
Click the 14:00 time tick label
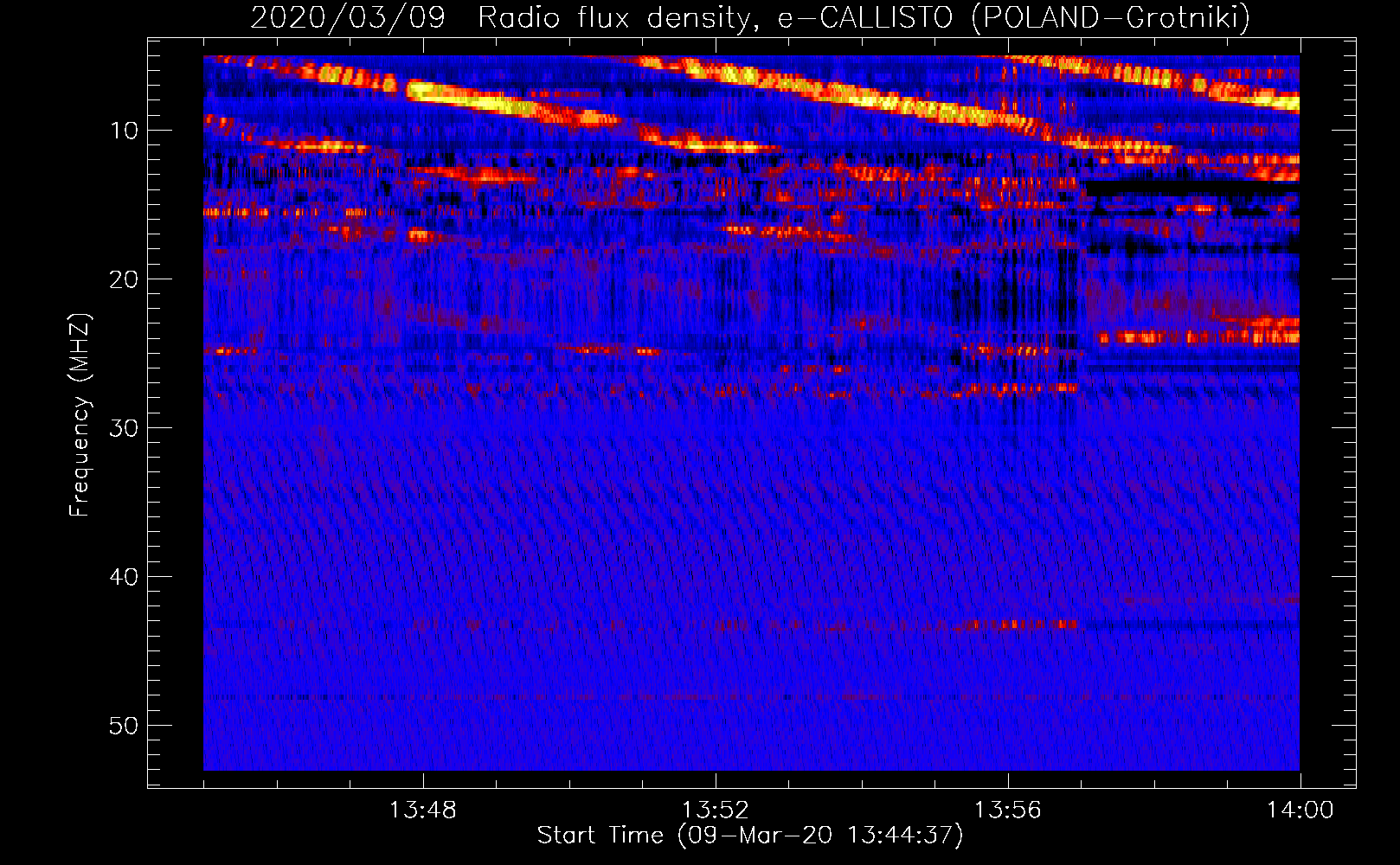pos(1300,811)
